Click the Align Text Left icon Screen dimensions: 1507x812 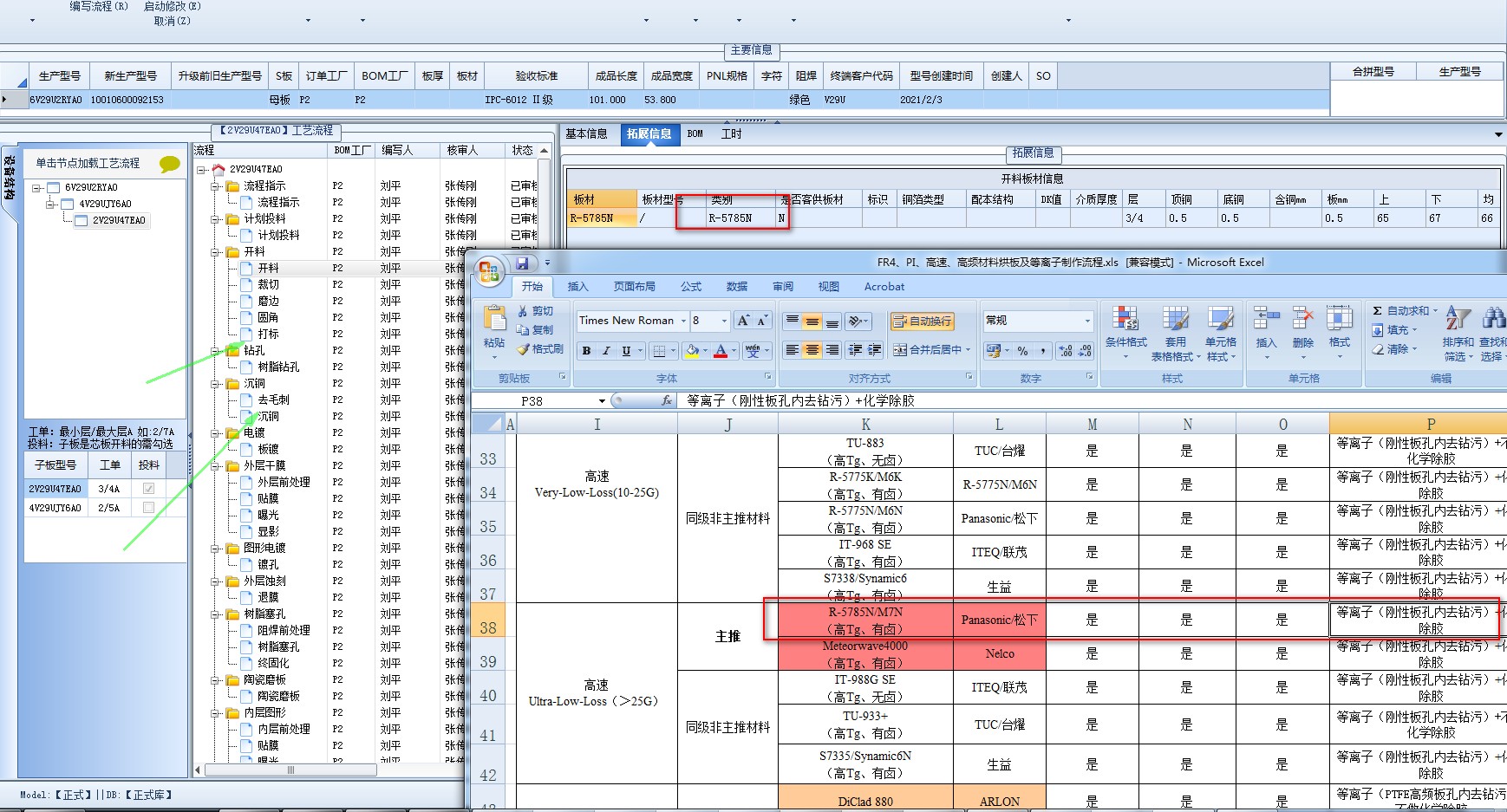click(792, 350)
